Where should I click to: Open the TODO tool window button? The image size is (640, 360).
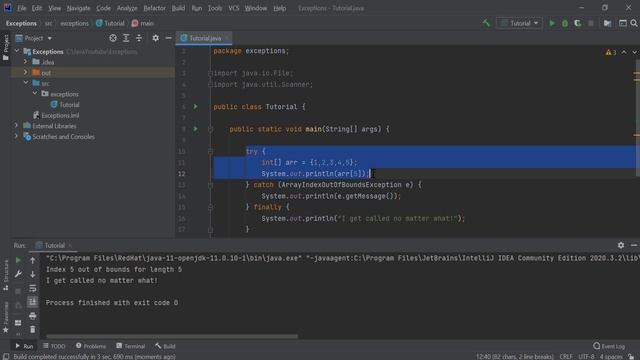click(x=54, y=346)
